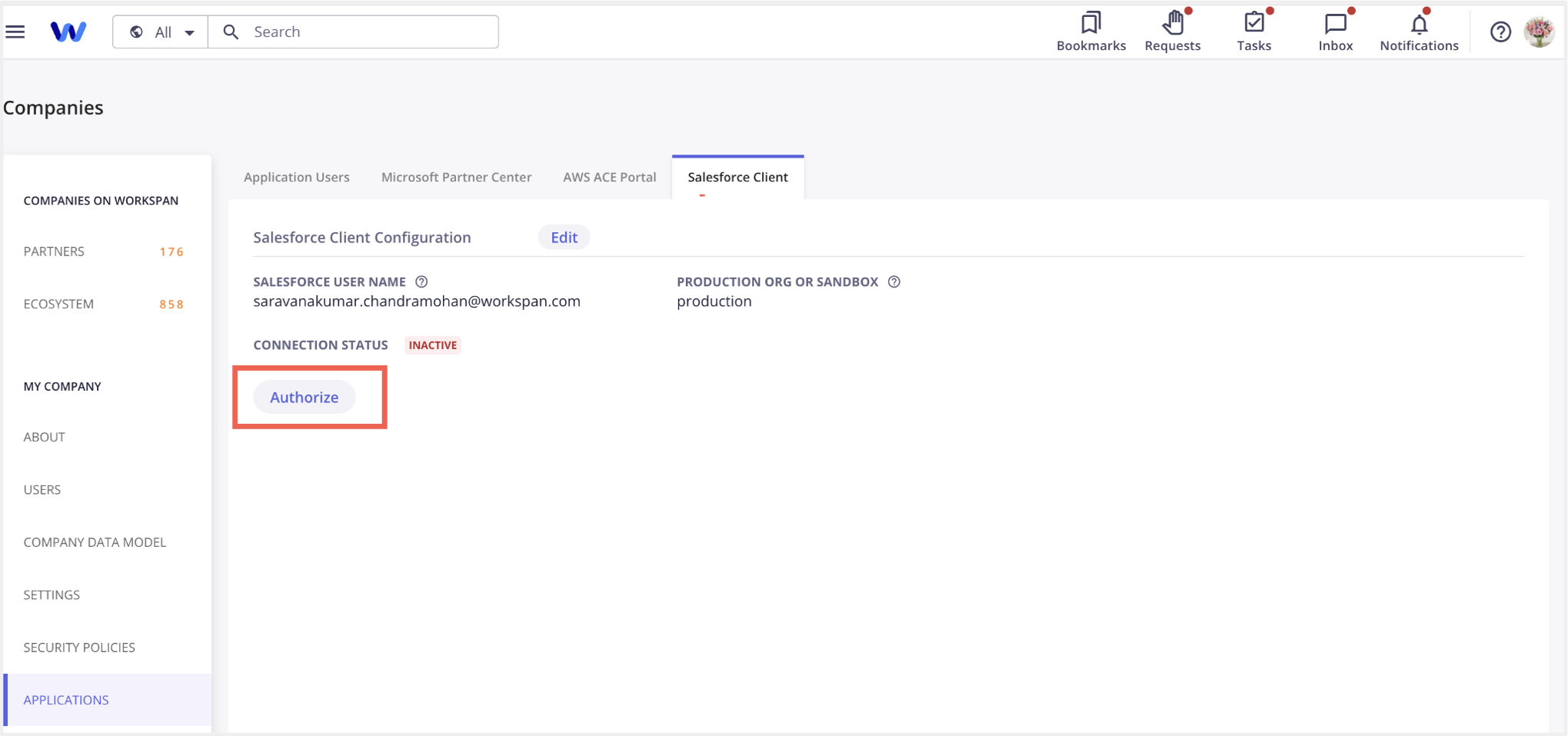Click the Search input field
The height and width of the screenshot is (736, 1568).
click(x=354, y=32)
